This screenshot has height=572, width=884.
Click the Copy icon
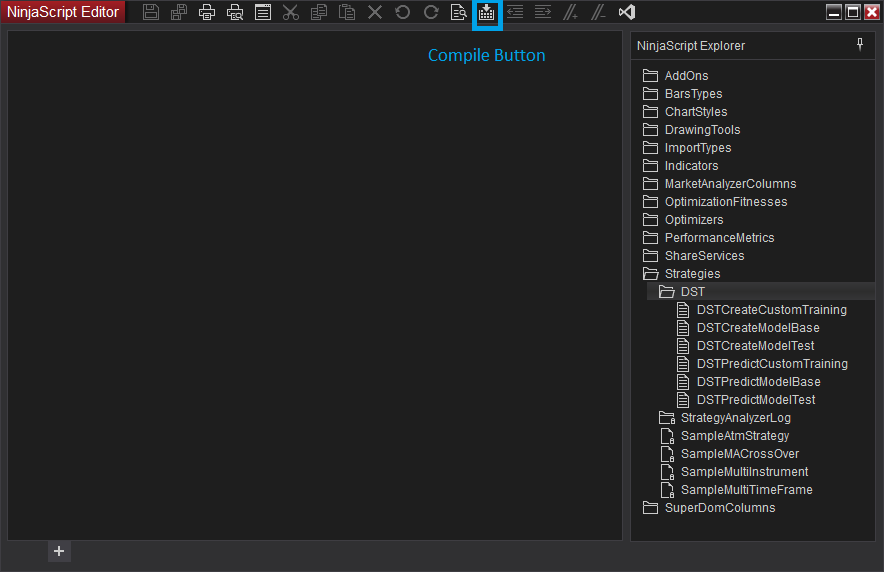(x=319, y=12)
